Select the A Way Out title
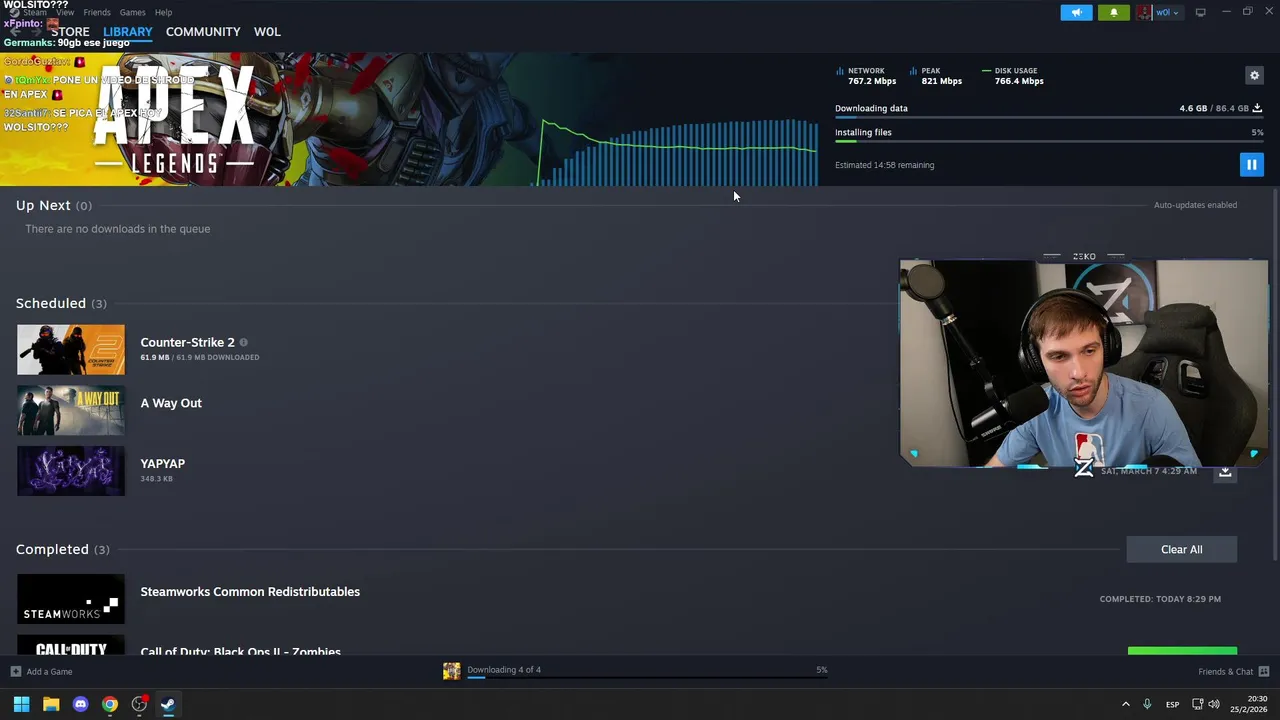This screenshot has height=720, width=1280. pyautogui.click(x=171, y=403)
